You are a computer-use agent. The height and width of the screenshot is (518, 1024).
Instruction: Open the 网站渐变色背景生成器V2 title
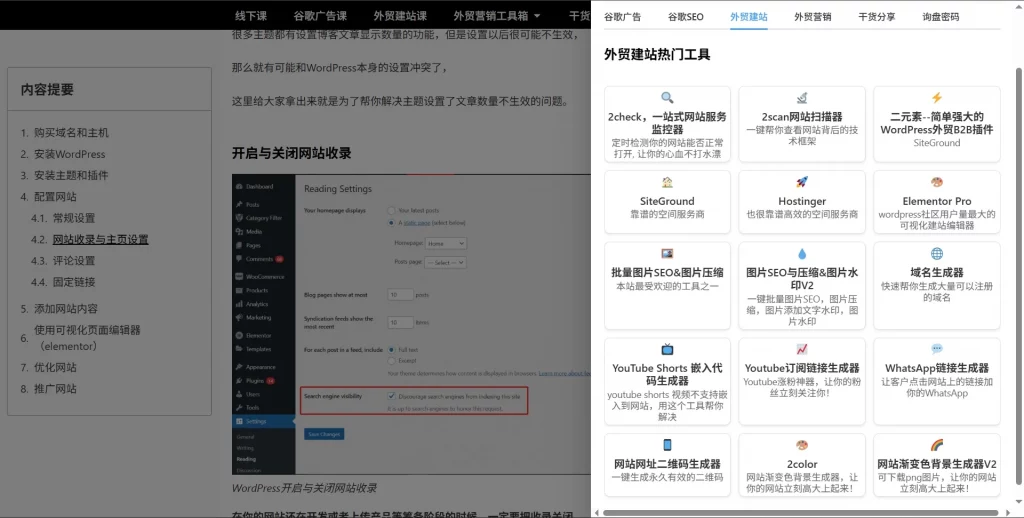pos(936,464)
